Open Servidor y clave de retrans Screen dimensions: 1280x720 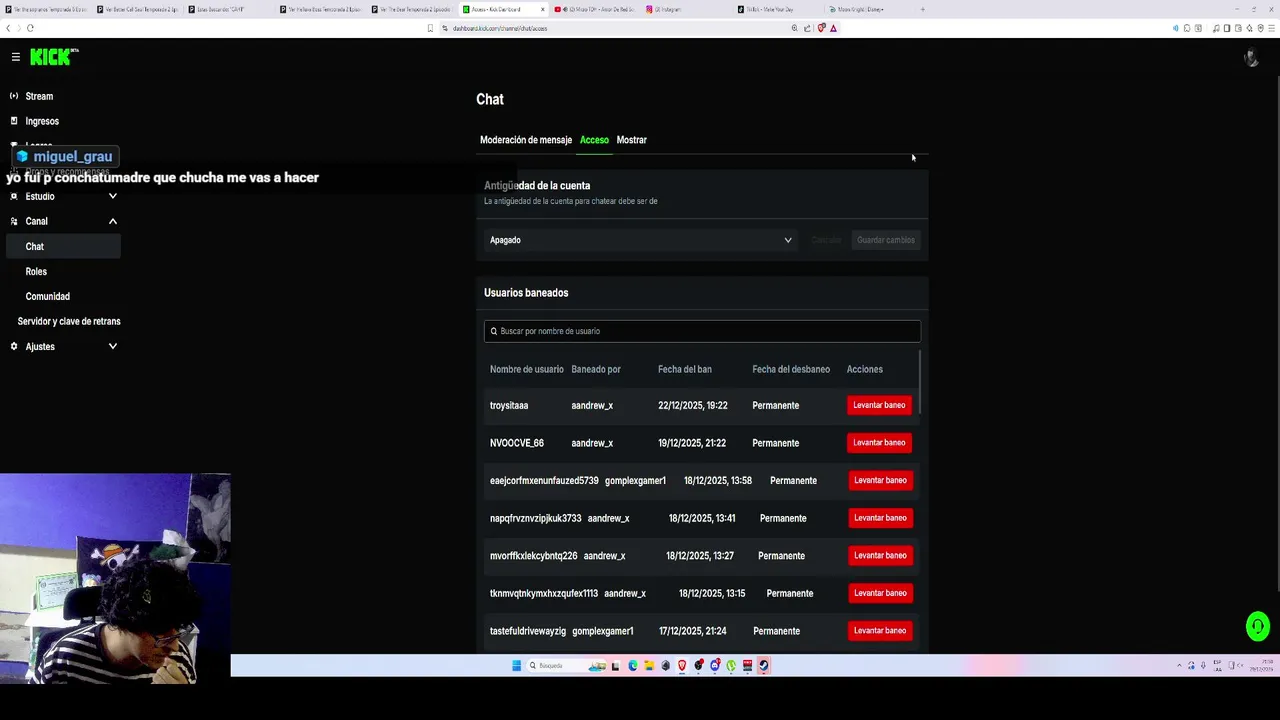coord(69,321)
